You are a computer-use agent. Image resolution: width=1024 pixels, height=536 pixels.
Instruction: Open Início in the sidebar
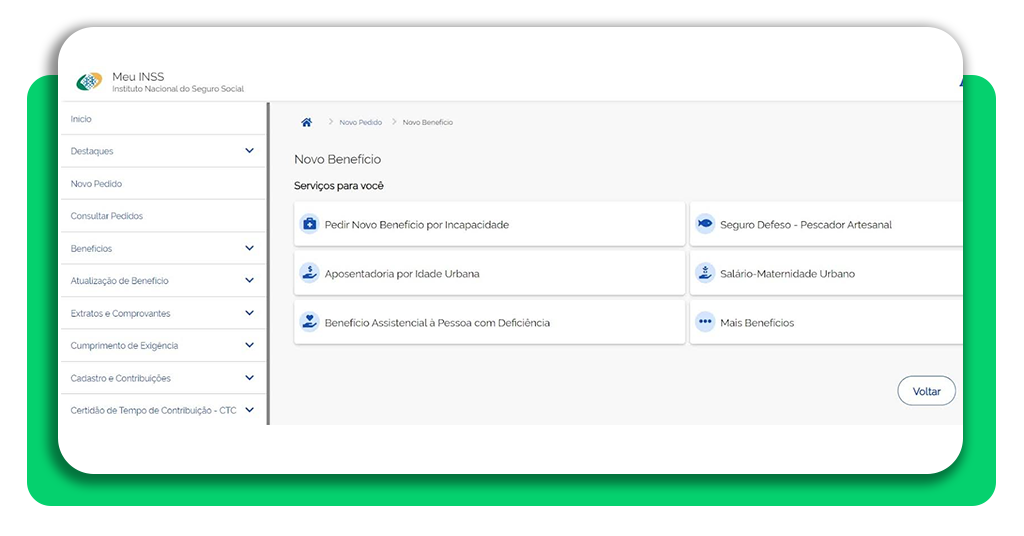pos(81,119)
